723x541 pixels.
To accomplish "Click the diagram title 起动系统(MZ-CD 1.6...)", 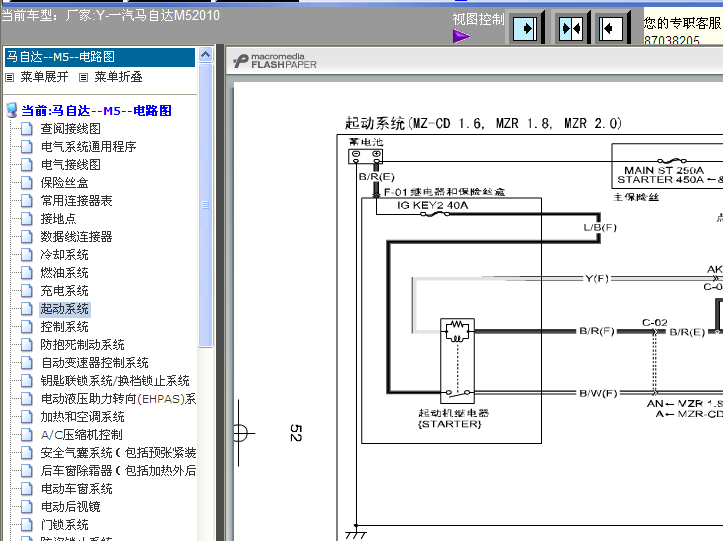I will [483, 123].
